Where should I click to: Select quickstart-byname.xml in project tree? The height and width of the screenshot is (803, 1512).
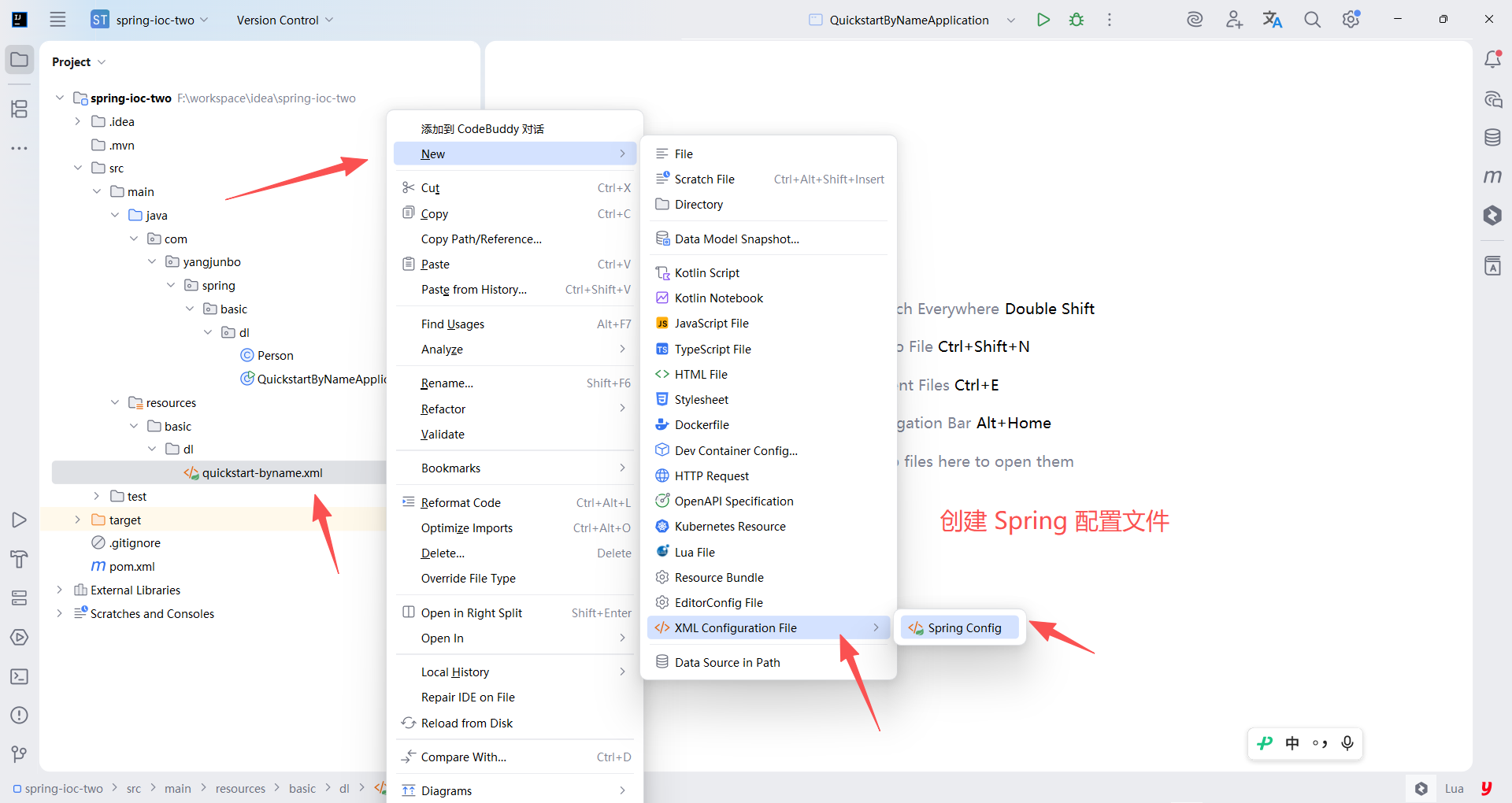pos(262,472)
